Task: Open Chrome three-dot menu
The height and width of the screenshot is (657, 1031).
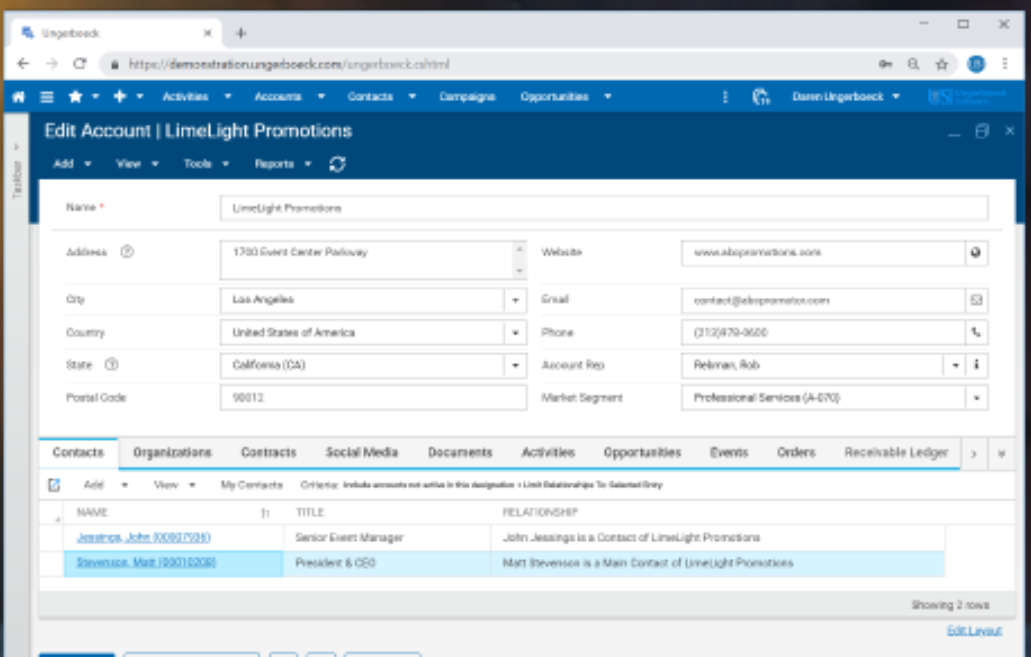Action: click(1005, 64)
